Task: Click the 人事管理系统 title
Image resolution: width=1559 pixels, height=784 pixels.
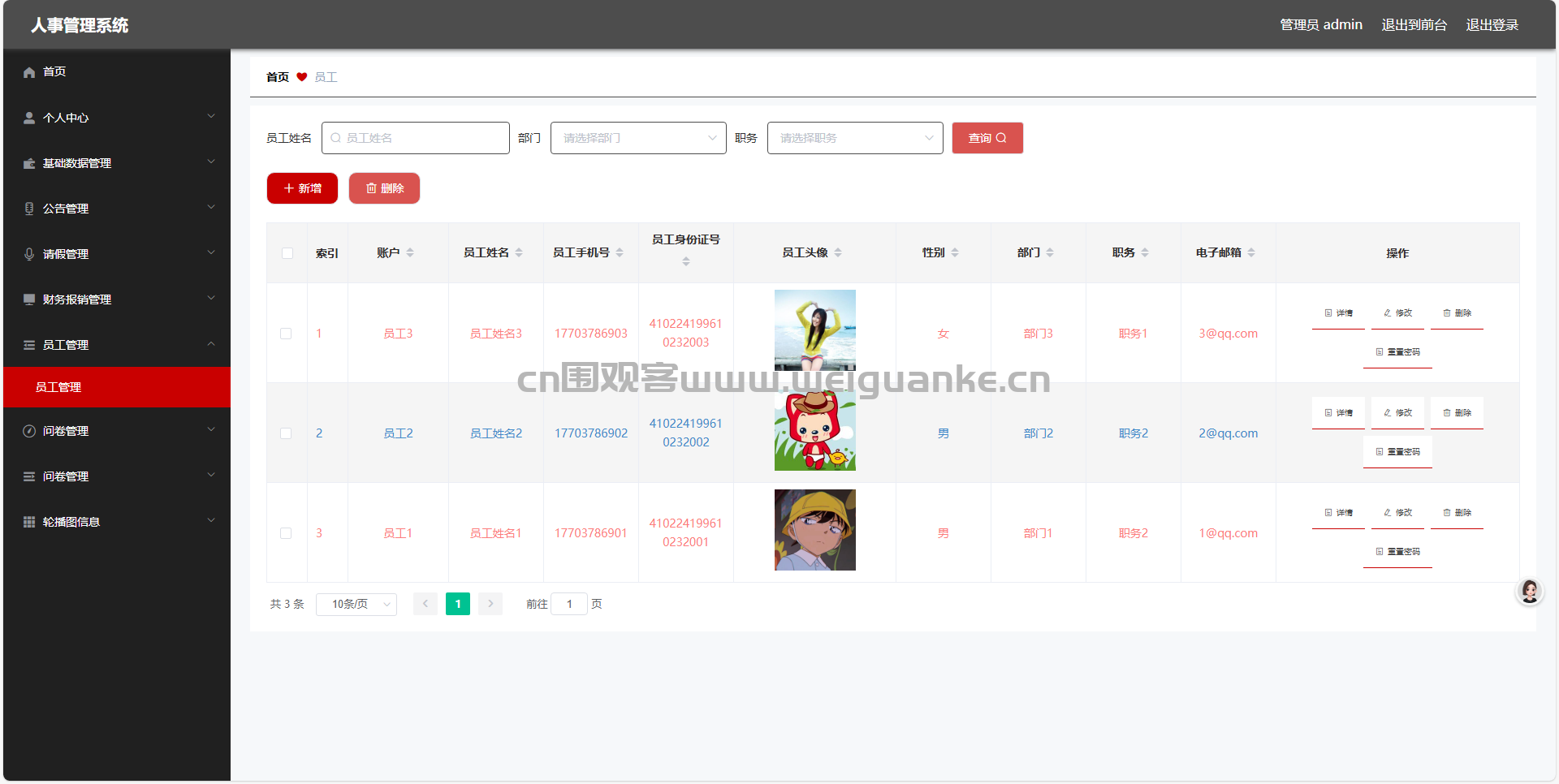Action: tap(80, 25)
